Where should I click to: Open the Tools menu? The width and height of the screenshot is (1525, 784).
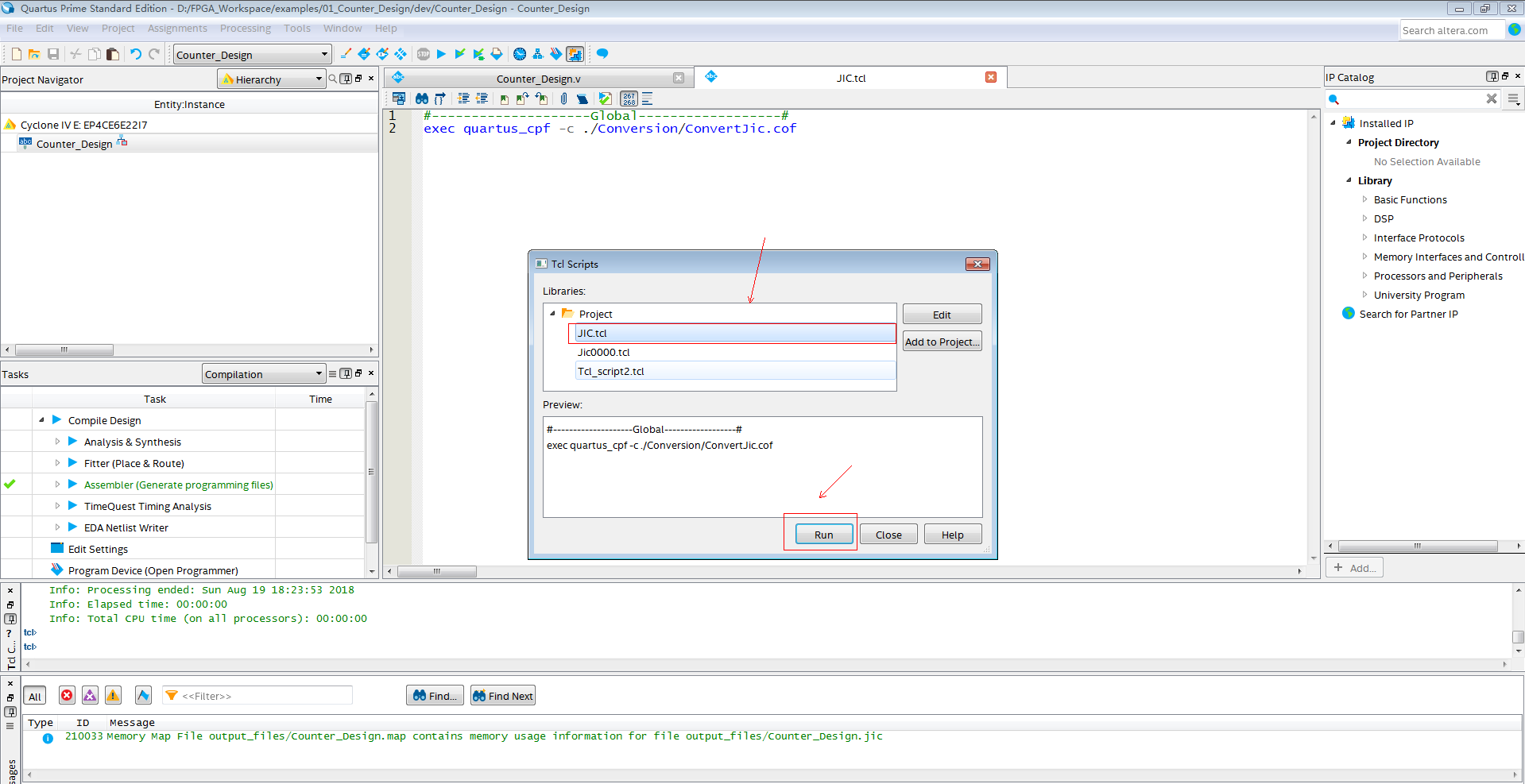pos(297,28)
